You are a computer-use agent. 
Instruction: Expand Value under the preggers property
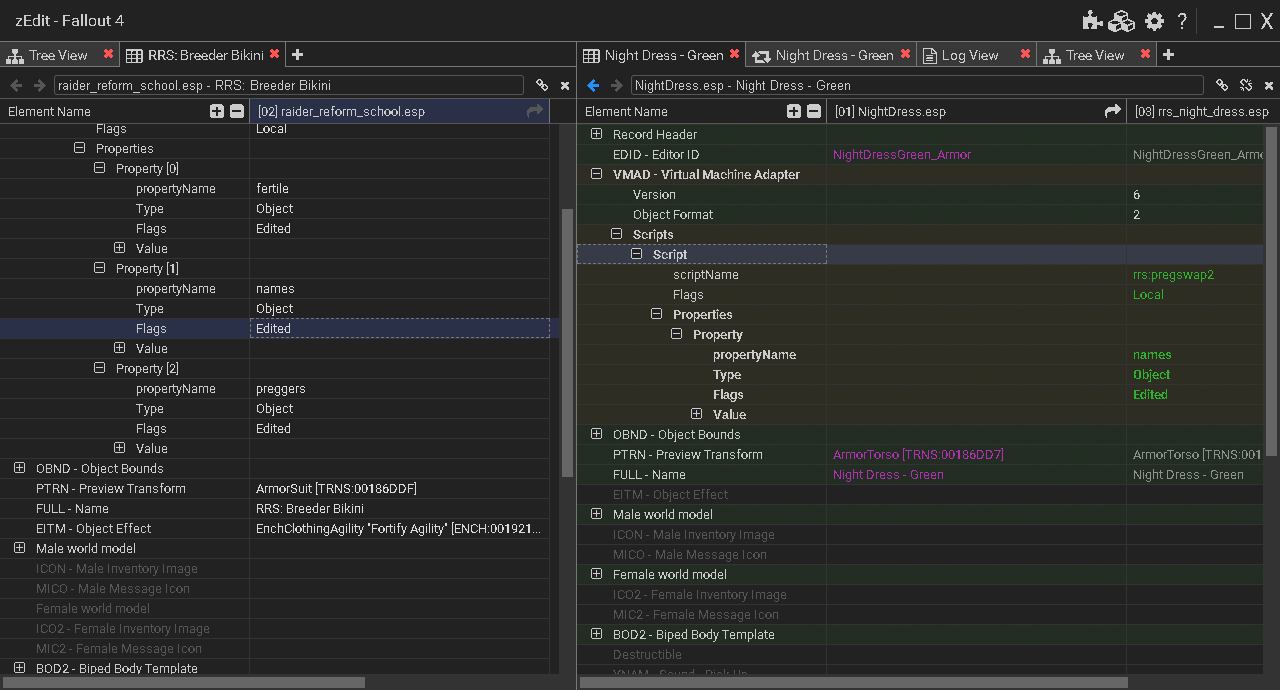119,448
